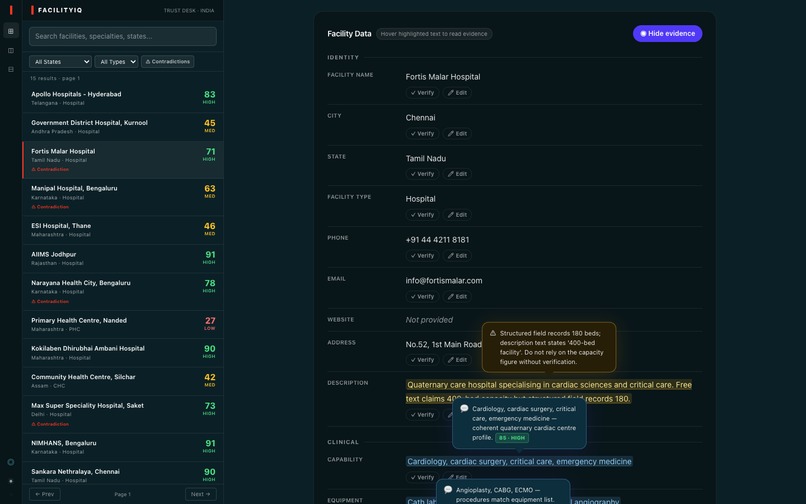The width and height of the screenshot is (806, 504).
Task: Verify the Address field
Action: pos(422,360)
